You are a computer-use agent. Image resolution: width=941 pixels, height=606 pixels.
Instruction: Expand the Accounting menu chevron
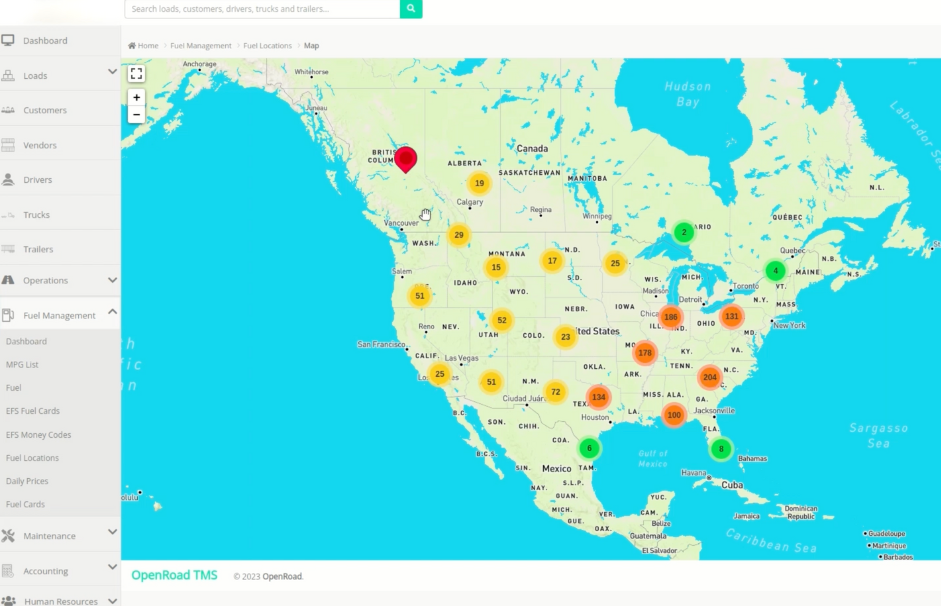pos(112,567)
